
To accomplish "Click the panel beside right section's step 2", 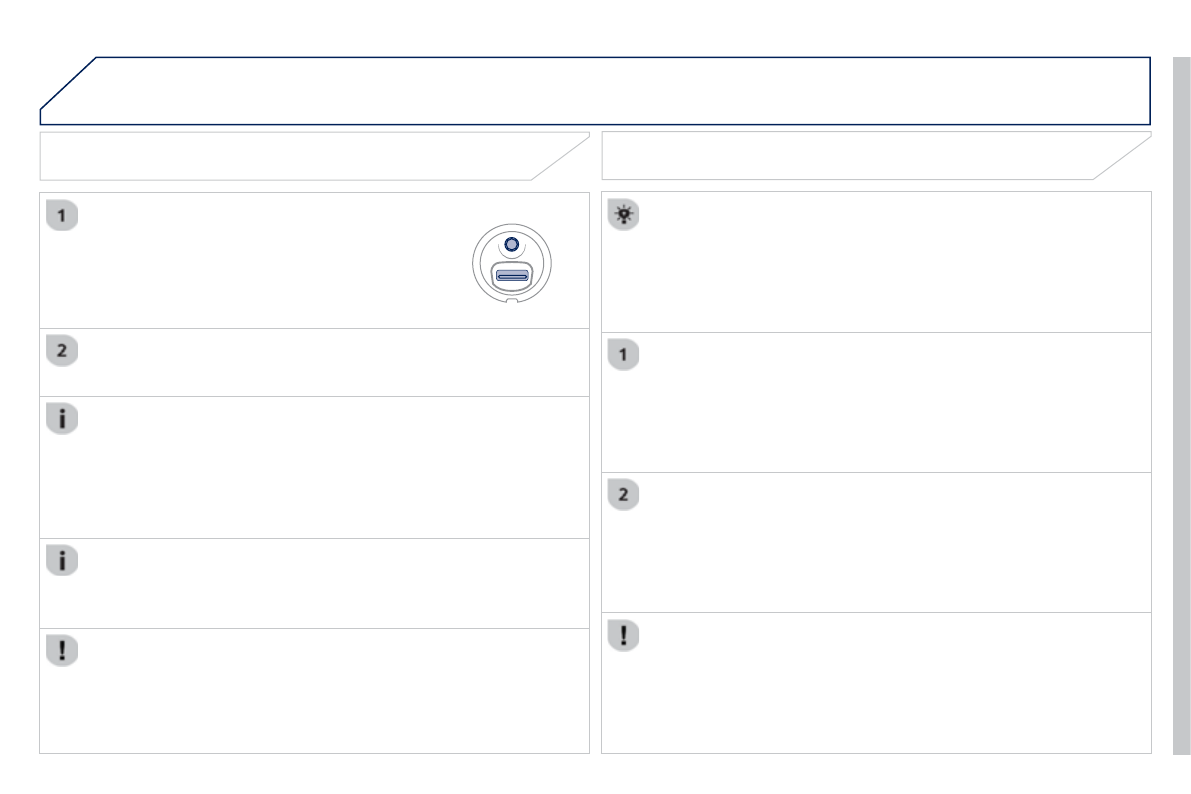I will pos(890,542).
